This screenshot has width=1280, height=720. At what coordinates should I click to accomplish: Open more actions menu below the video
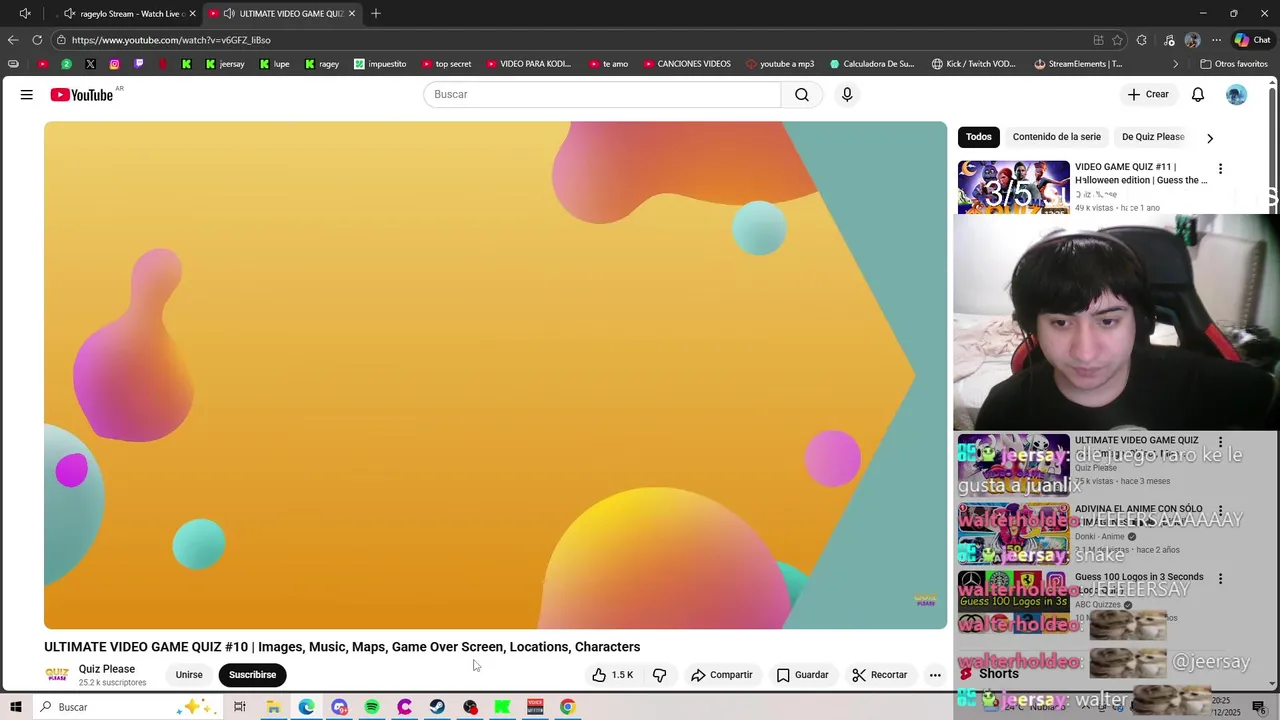[x=935, y=675]
